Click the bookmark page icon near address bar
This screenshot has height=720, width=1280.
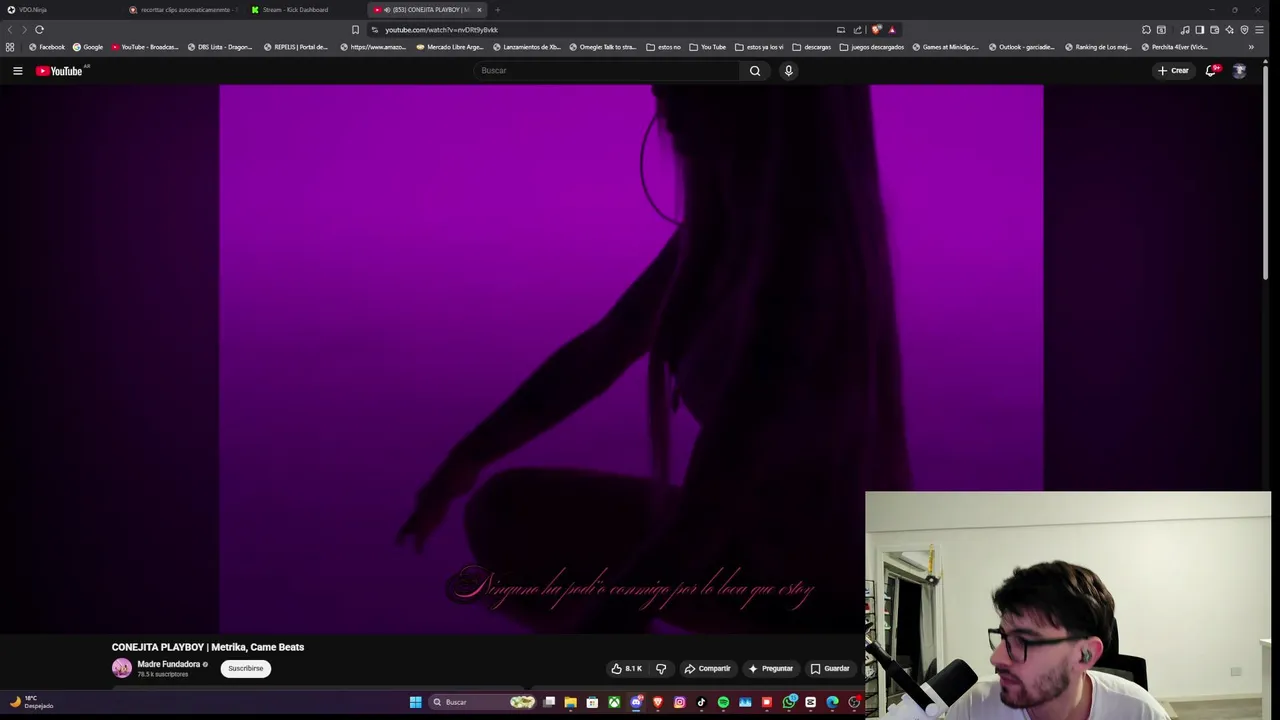[x=355, y=30]
